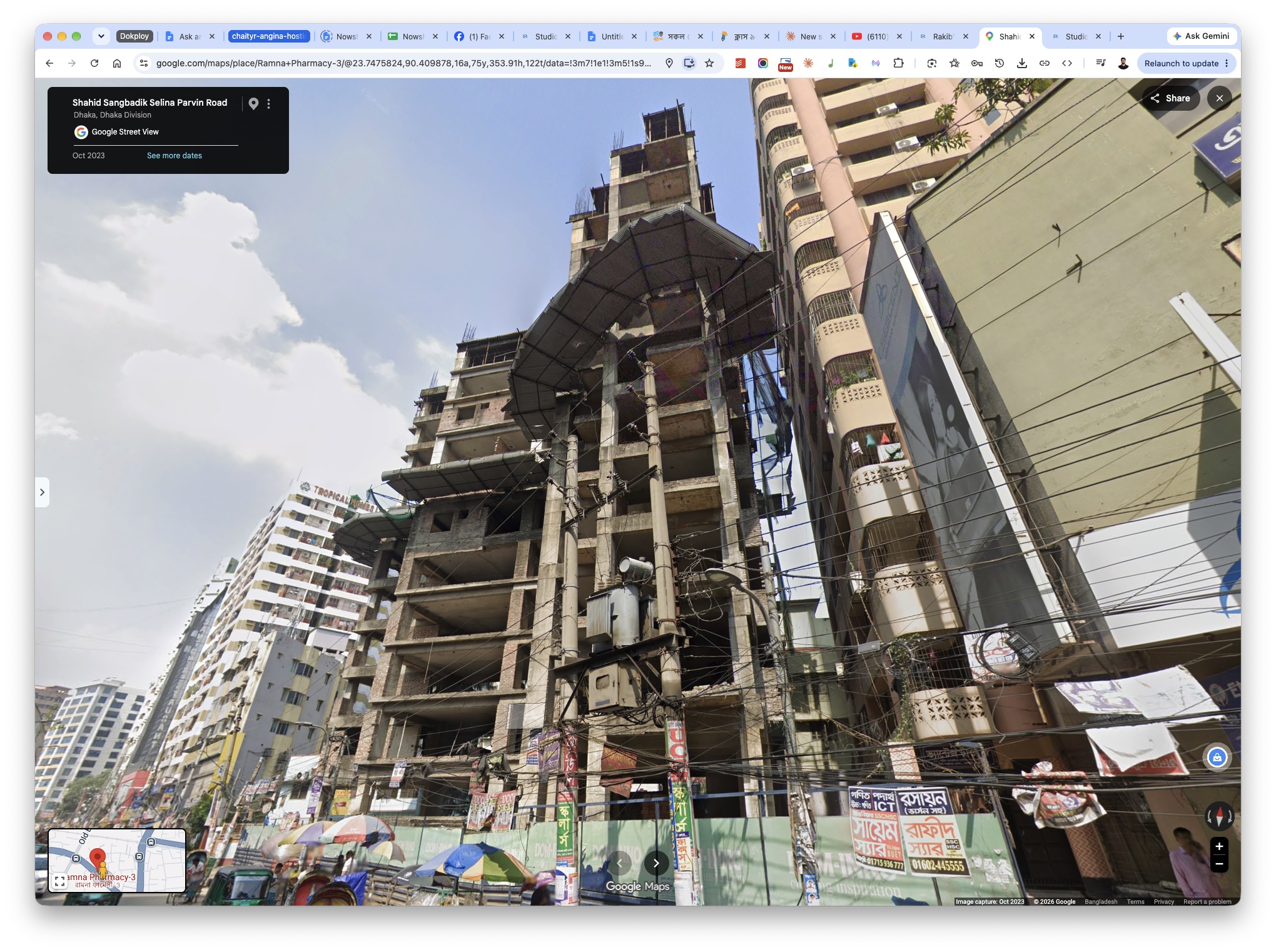Expand the collapsed side panel arrow
The height and width of the screenshot is (952, 1276).
click(42, 492)
